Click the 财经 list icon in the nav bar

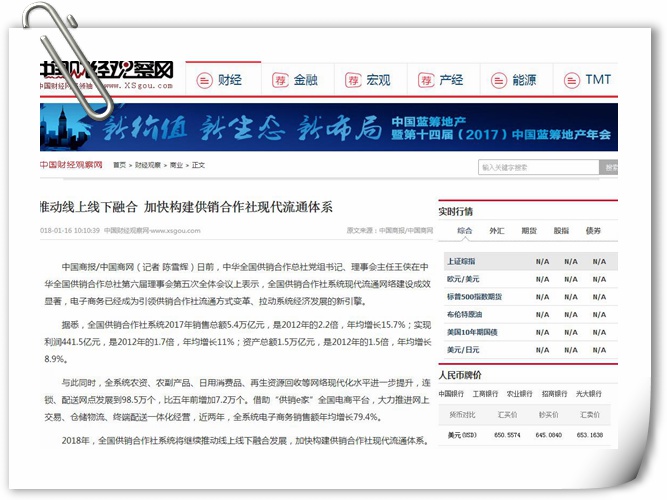204,80
